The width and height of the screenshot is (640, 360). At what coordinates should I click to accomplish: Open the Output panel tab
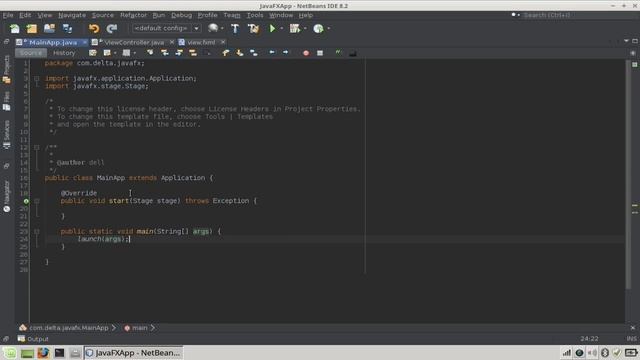tap(33, 339)
